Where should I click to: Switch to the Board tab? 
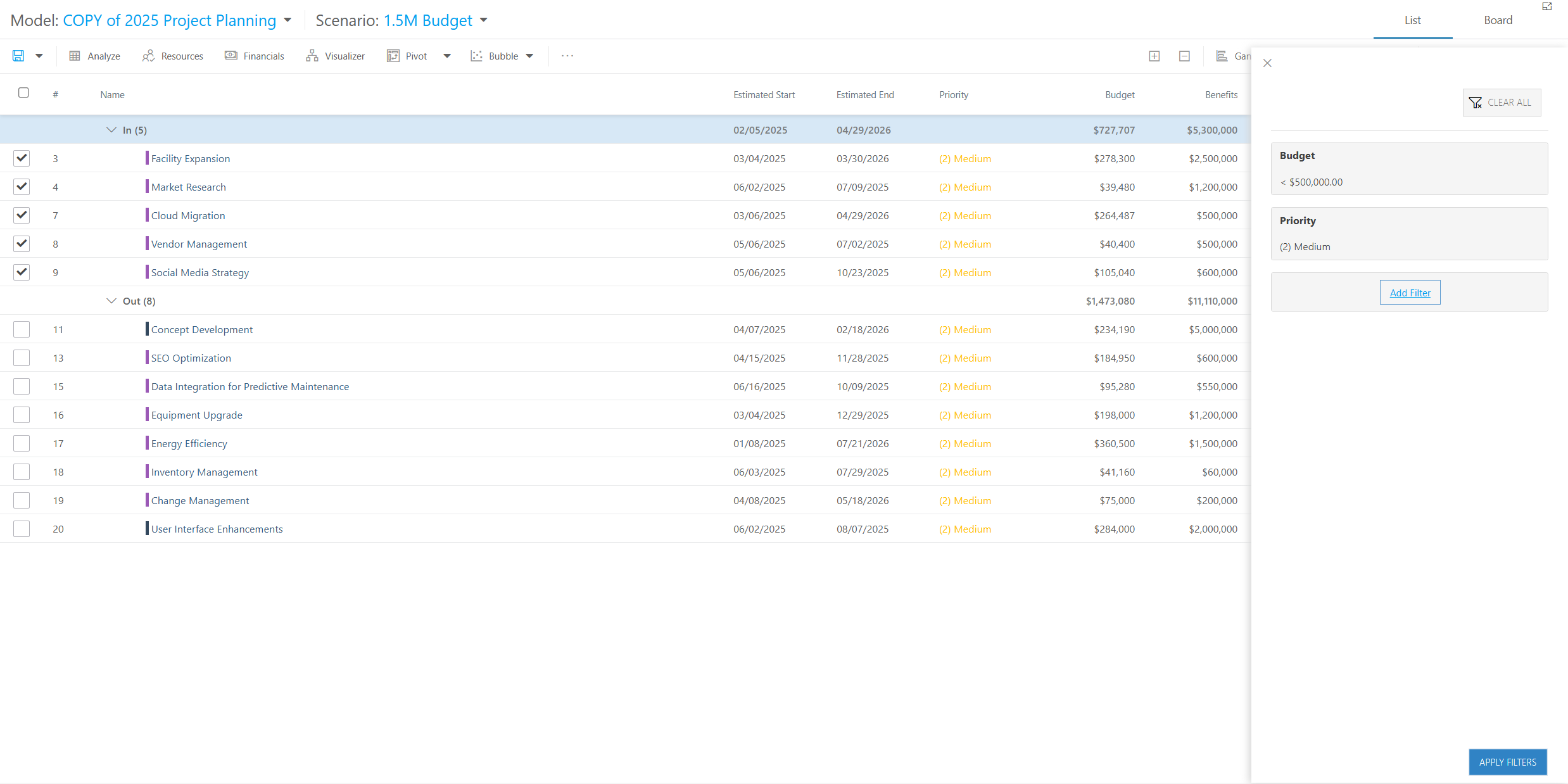click(x=1498, y=20)
